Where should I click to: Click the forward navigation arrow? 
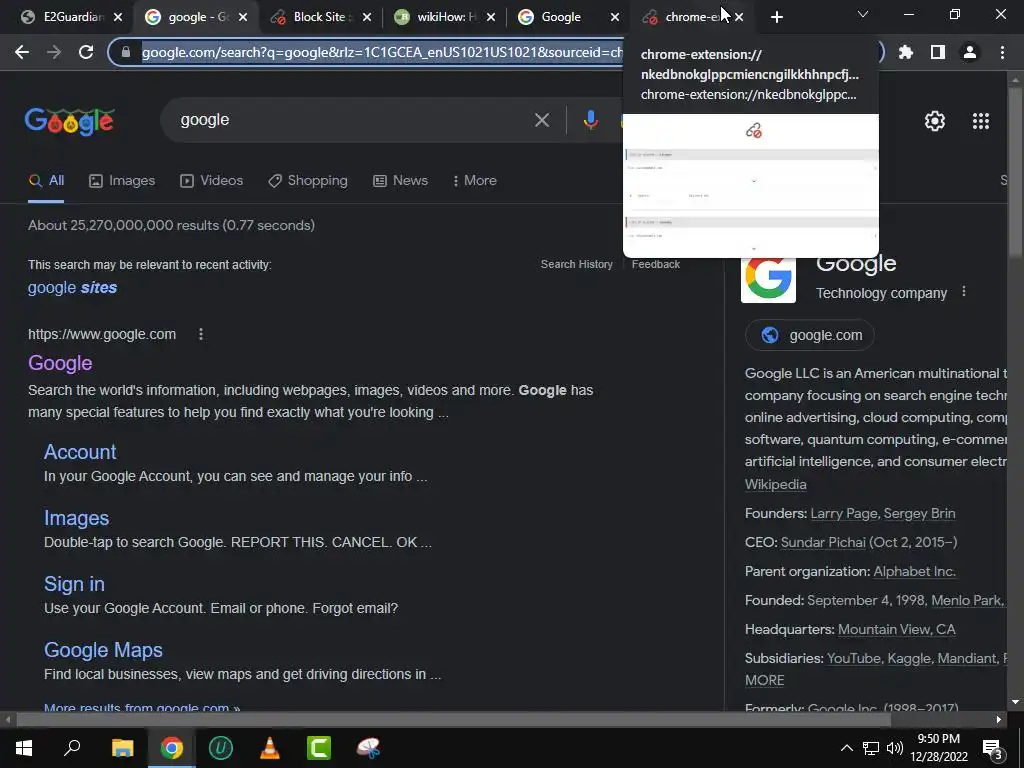[x=54, y=52]
